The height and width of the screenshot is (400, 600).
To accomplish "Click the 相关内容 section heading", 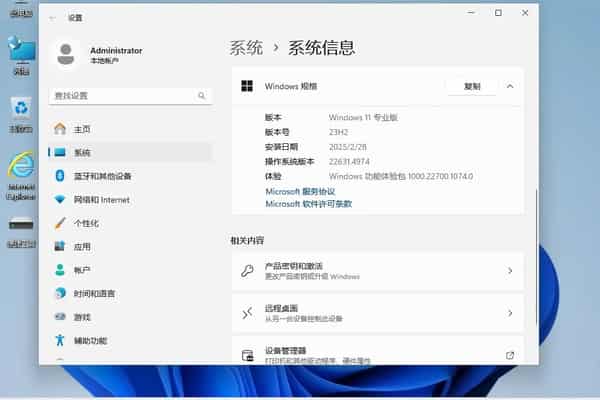I will pos(247,240).
